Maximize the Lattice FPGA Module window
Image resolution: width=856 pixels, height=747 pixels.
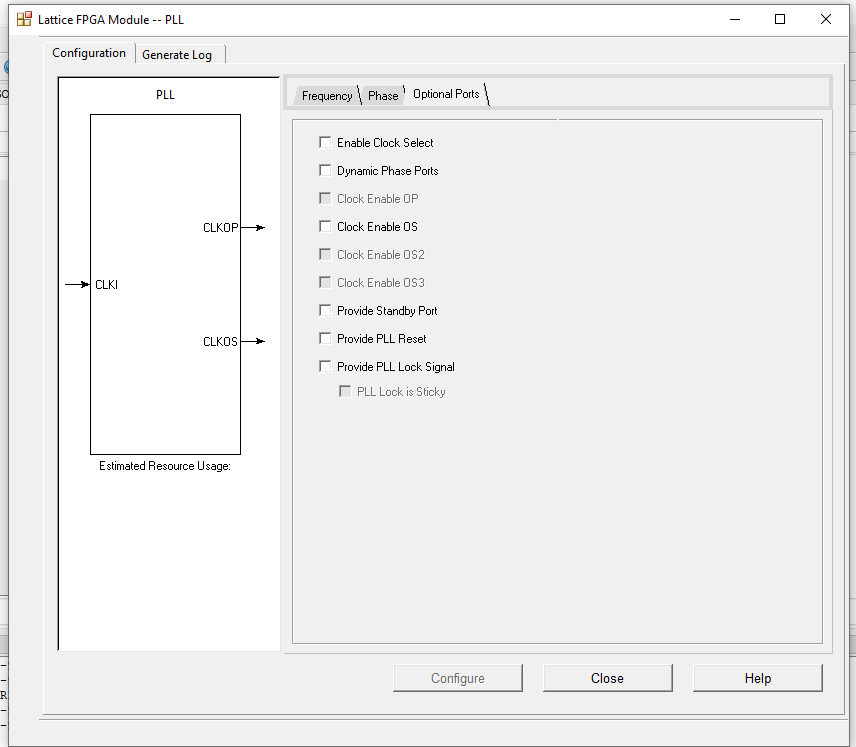point(780,20)
